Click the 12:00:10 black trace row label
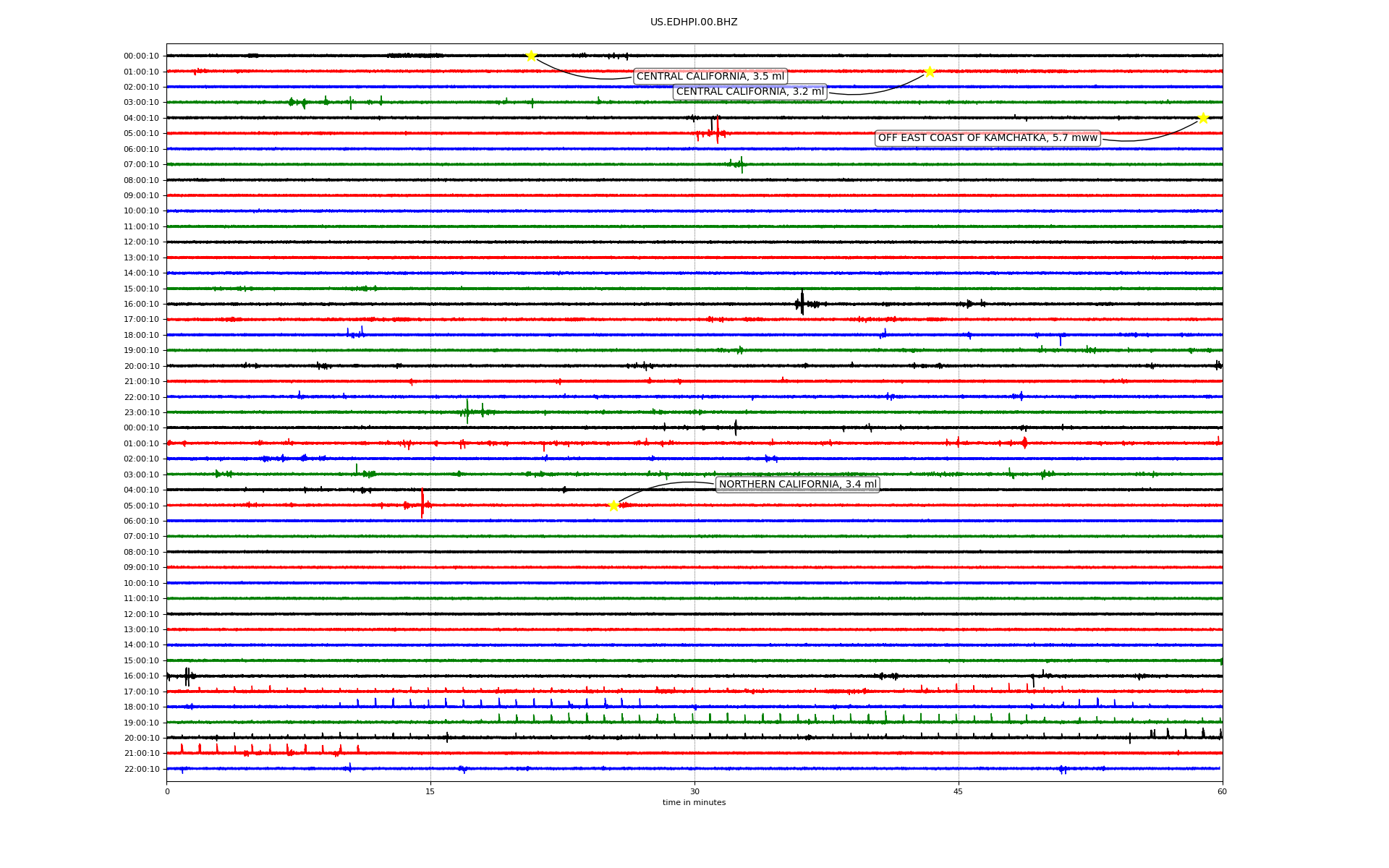The height and width of the screenshot is (868, 1389). 141,242
